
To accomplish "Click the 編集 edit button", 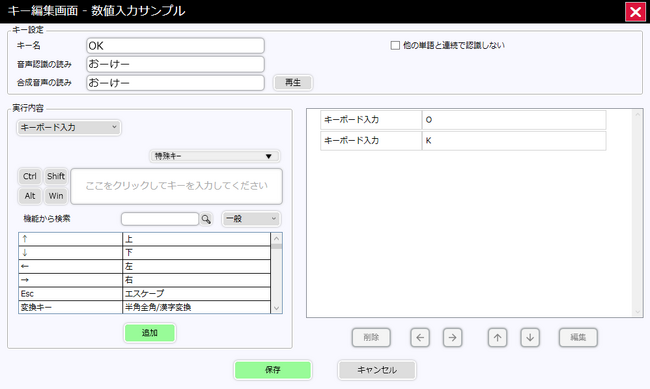I will (x=578, y=338).
